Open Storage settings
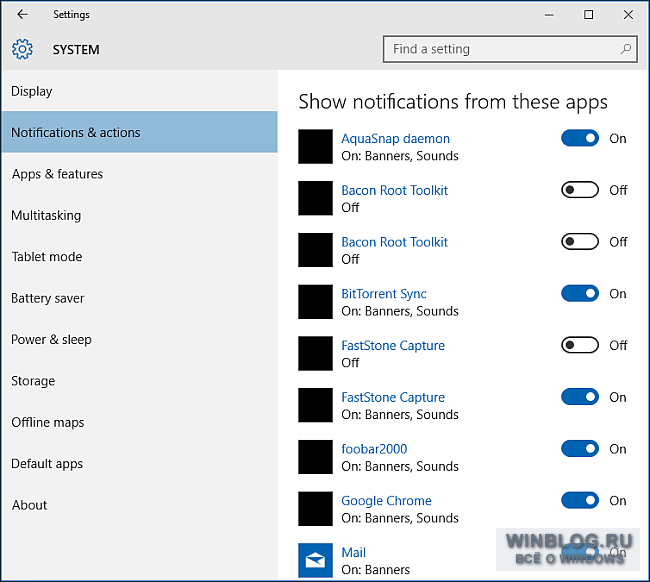 pos(139,381)
